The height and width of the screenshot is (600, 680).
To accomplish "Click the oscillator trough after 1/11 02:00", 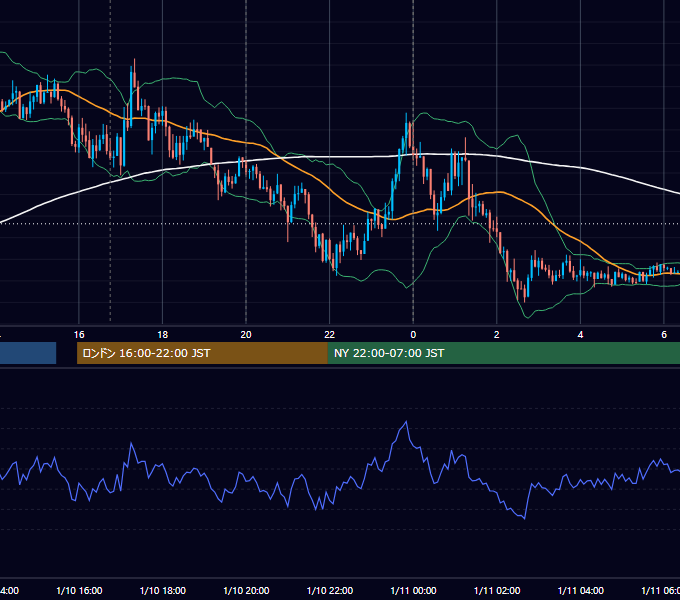I will pyautogui.click(x=525, y=518).
